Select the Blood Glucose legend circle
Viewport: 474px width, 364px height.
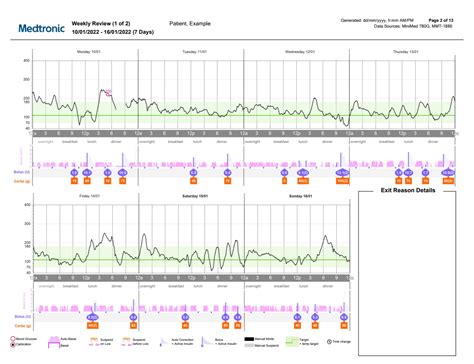(13, 339)
